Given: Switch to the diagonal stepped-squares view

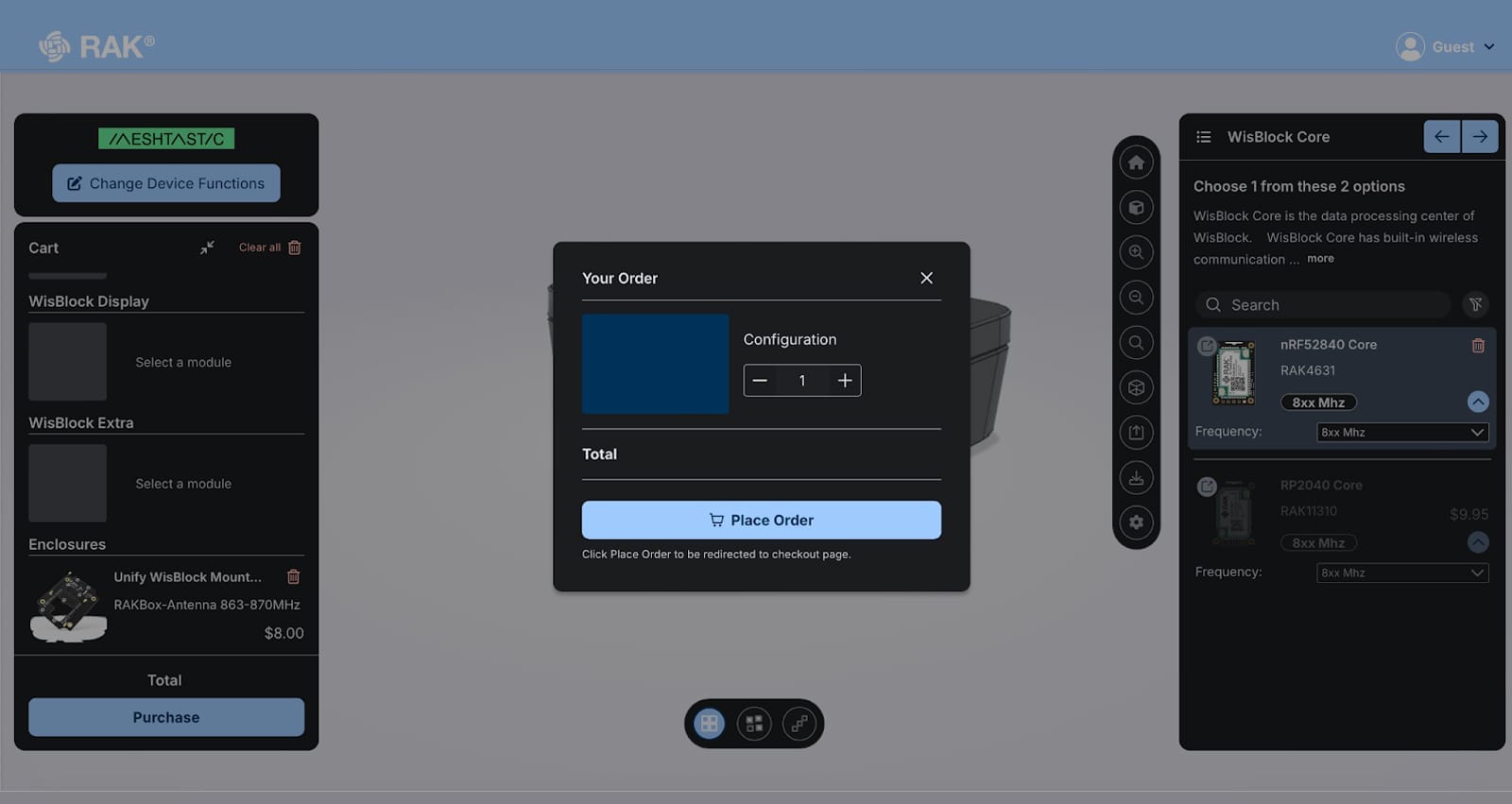Looking at the screenshot, I should coord(799,724).
